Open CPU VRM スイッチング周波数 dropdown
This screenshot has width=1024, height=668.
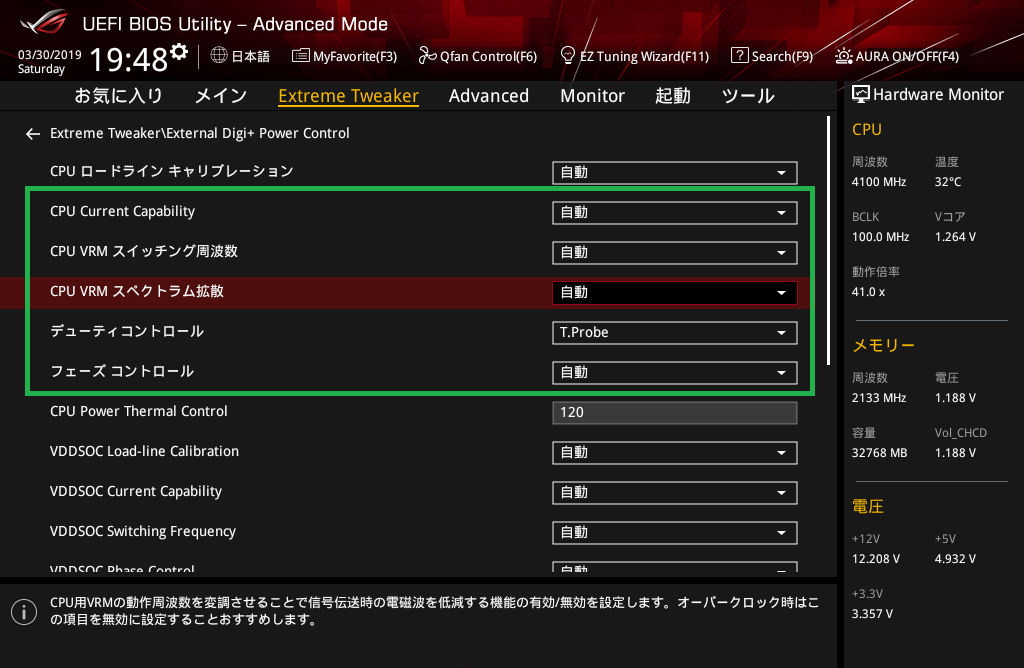[675, 253]
